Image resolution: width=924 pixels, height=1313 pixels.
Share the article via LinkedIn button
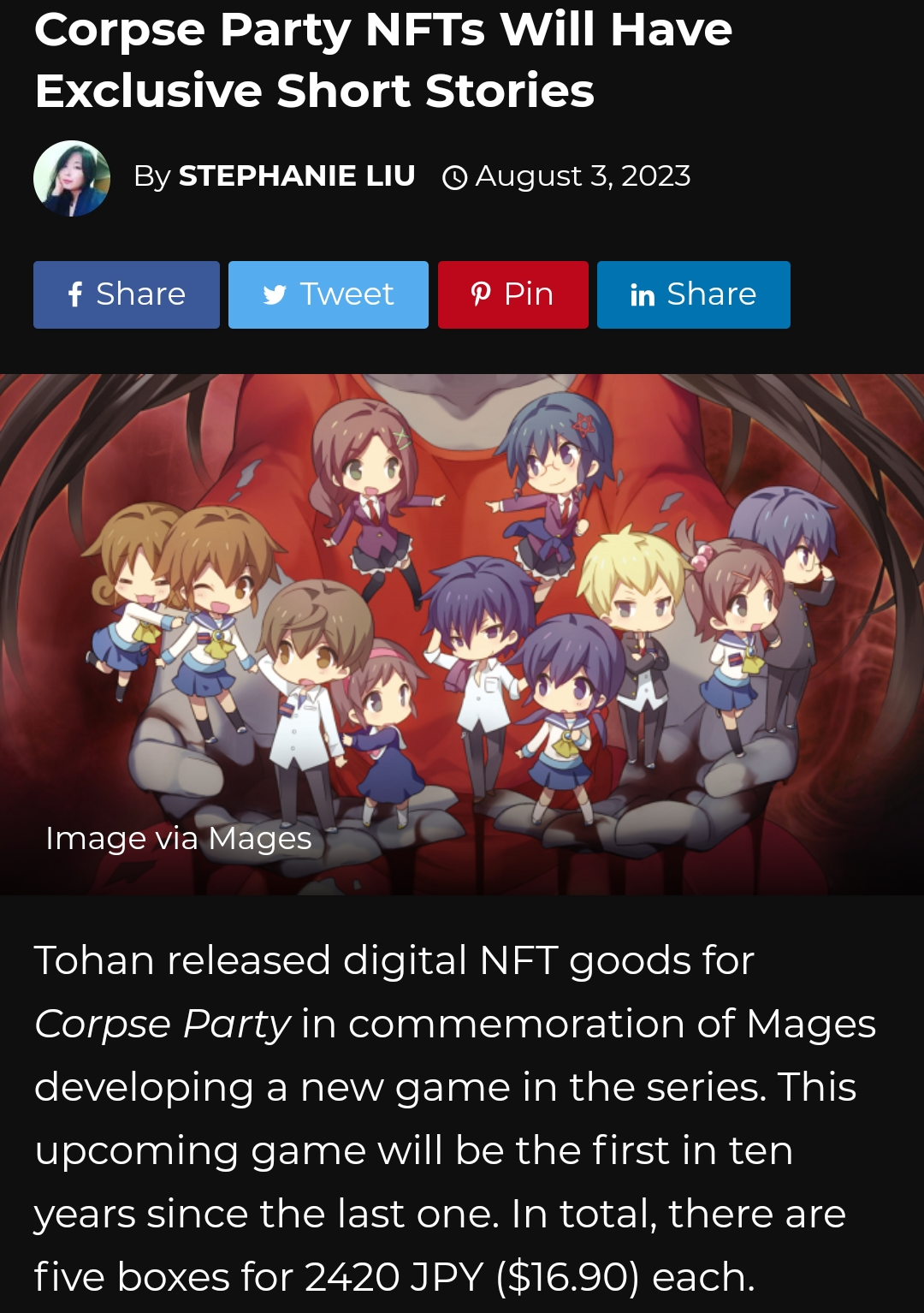point(694,294)
